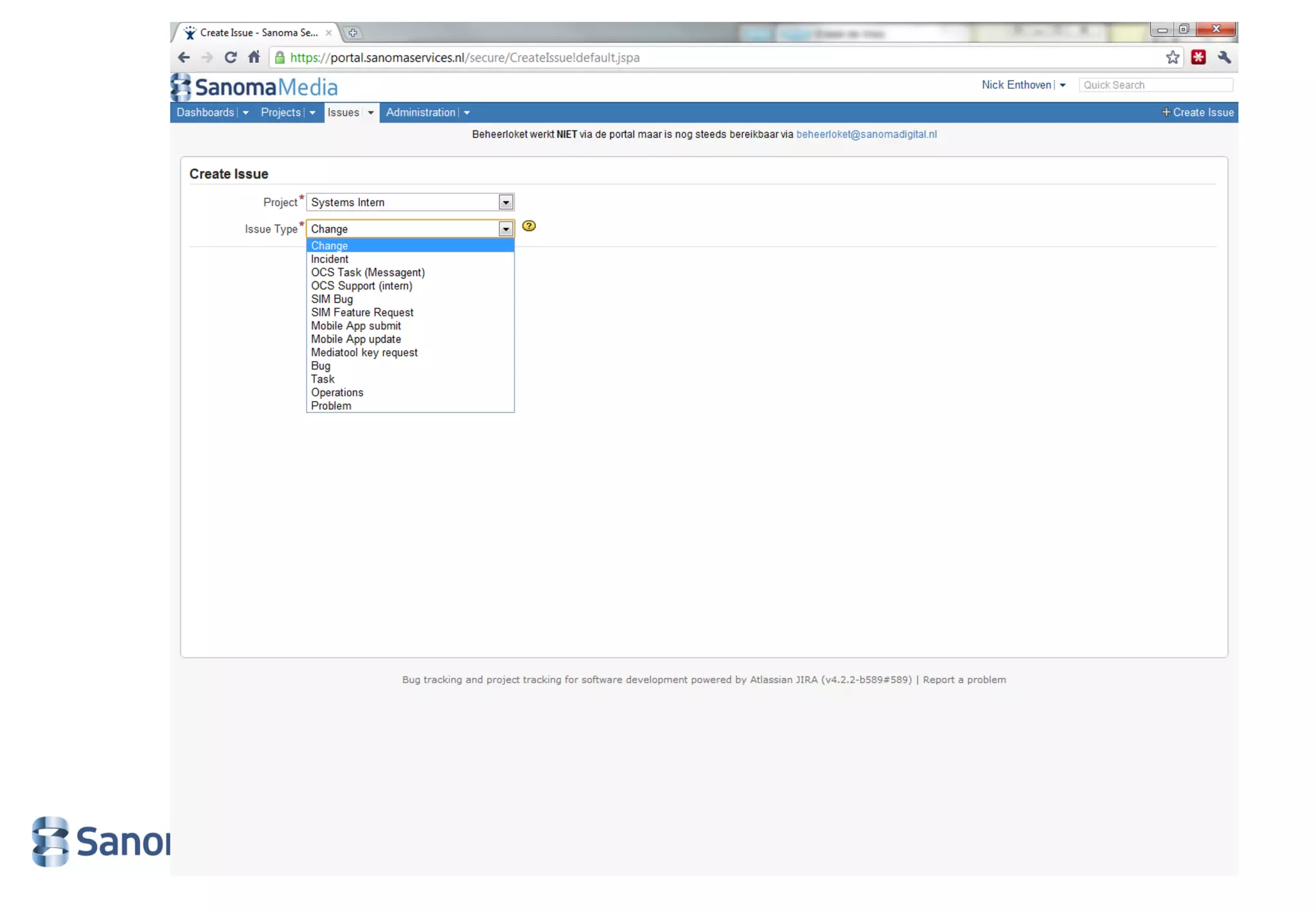The image size is (1316, 911).
Task: Open the wrench settings menu icon
Action: tap(1224, 58)
